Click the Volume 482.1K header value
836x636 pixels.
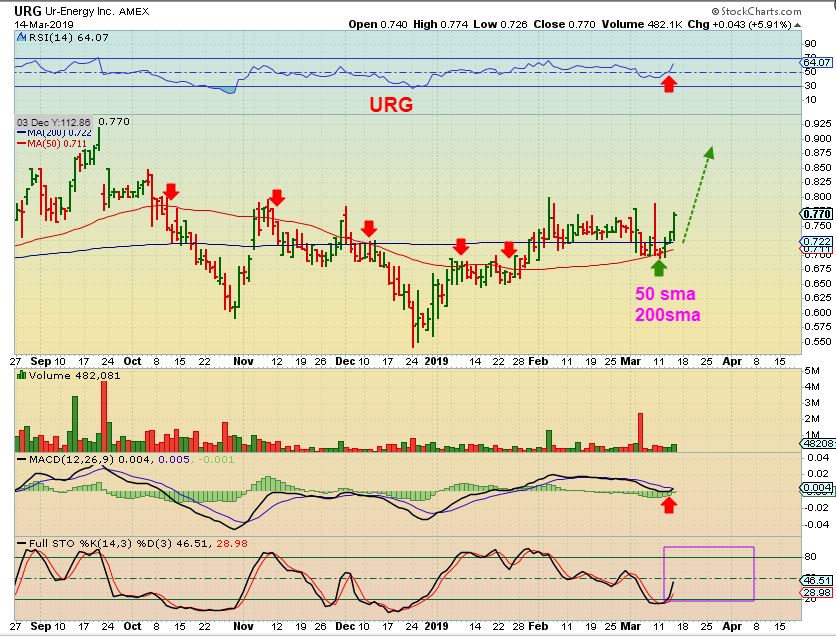pyautogui.click(x=642, y=25)
